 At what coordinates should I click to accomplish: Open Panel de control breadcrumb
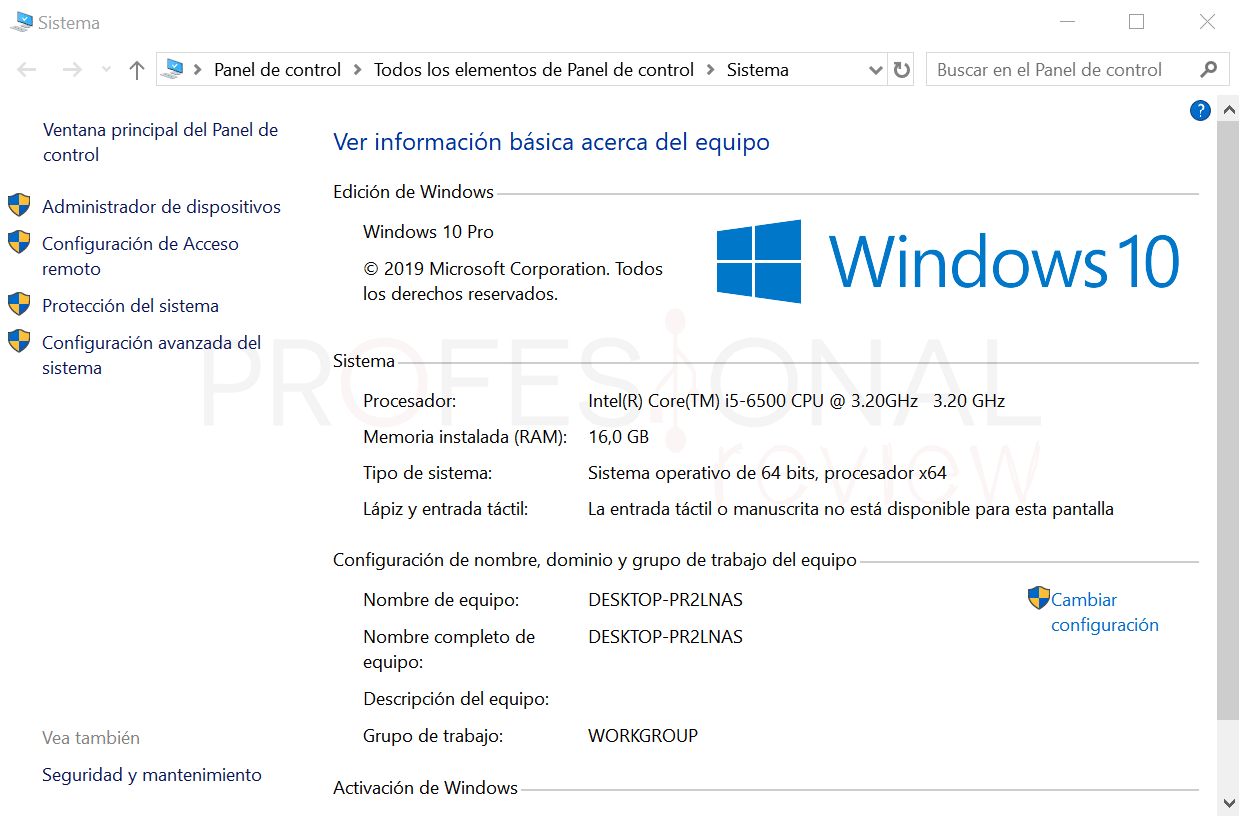[278, 70]
